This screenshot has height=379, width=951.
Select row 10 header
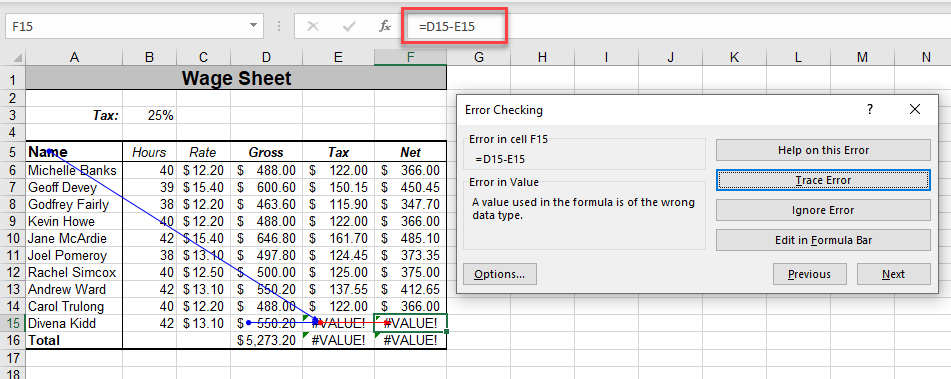(x=13, y=238)
